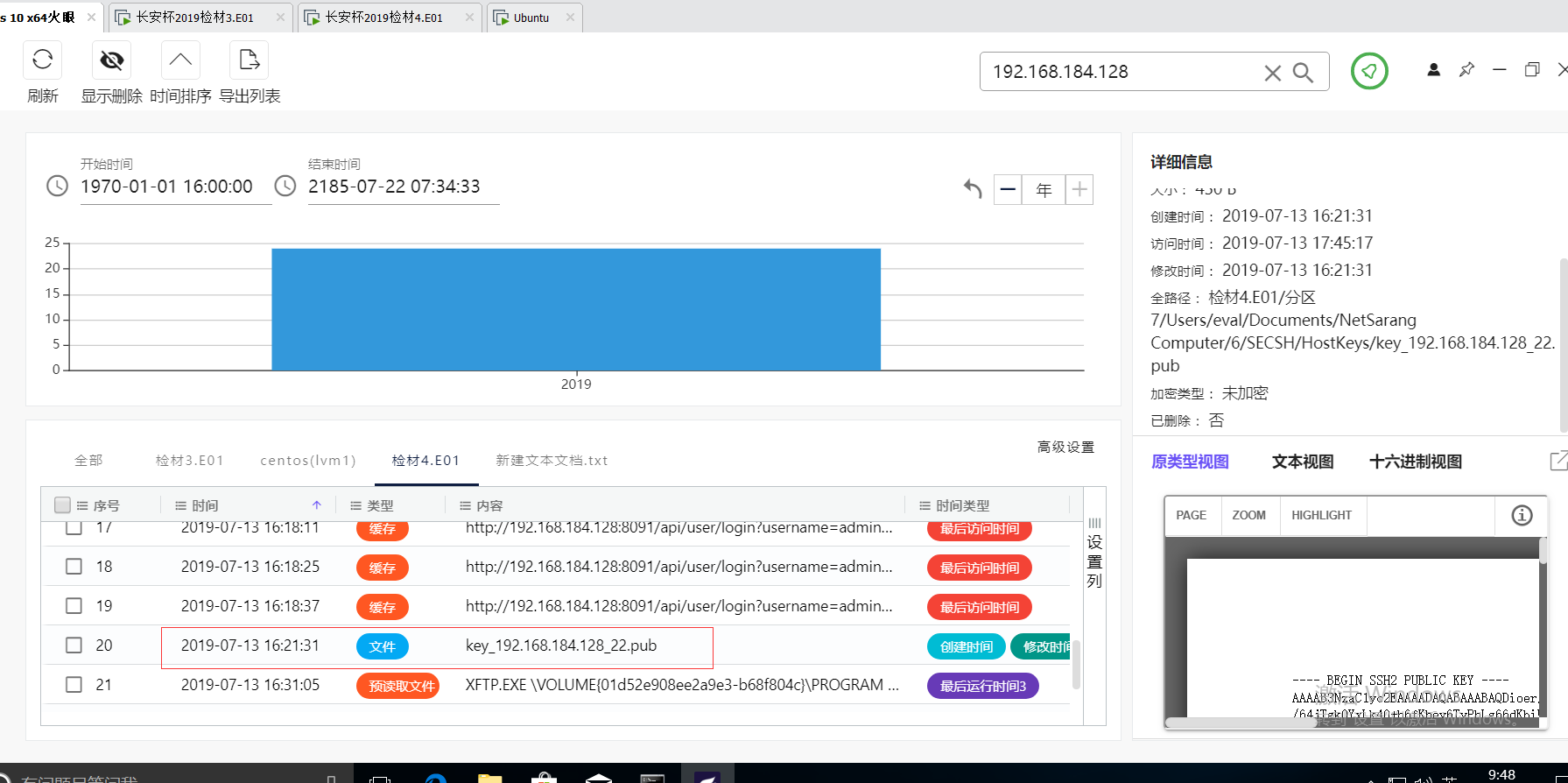Click the 年 time unit box
This screenshot has height=783, width=1568.
pyautogui.click(x=1044, y=189)
